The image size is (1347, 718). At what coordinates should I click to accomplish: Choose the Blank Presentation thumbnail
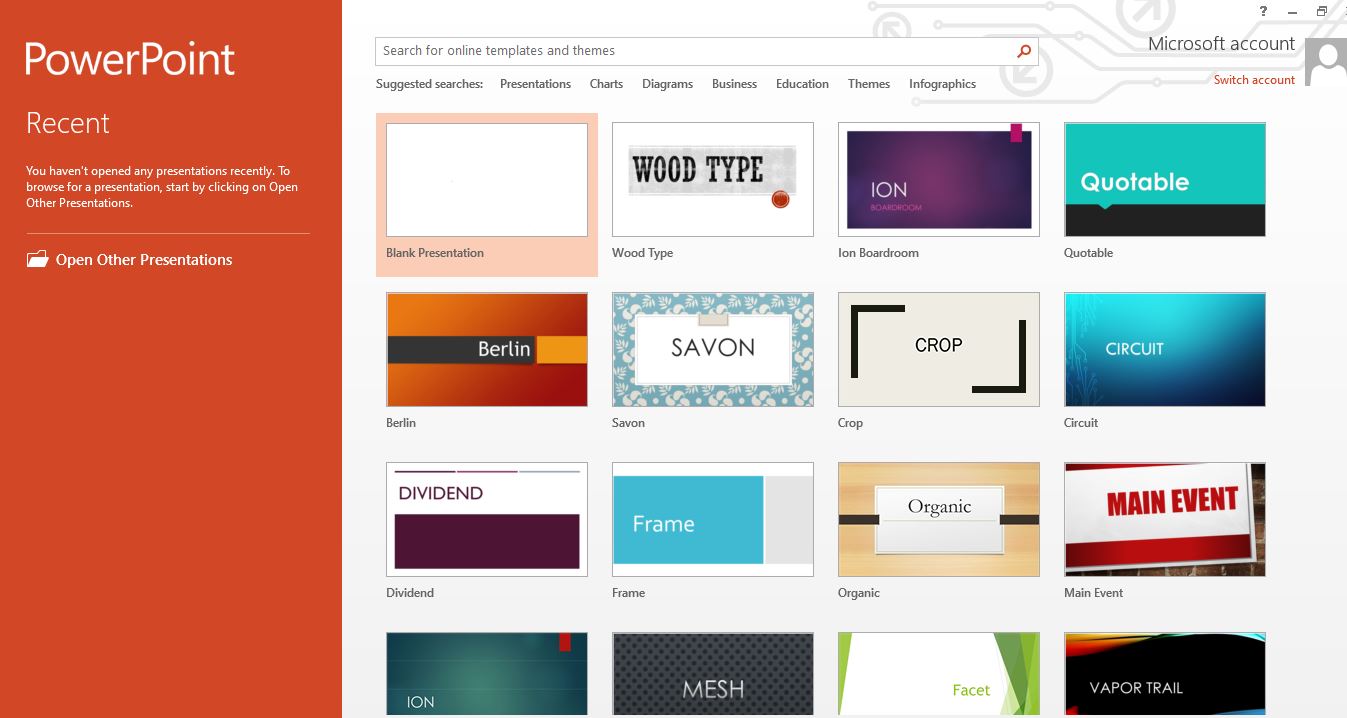487,180
